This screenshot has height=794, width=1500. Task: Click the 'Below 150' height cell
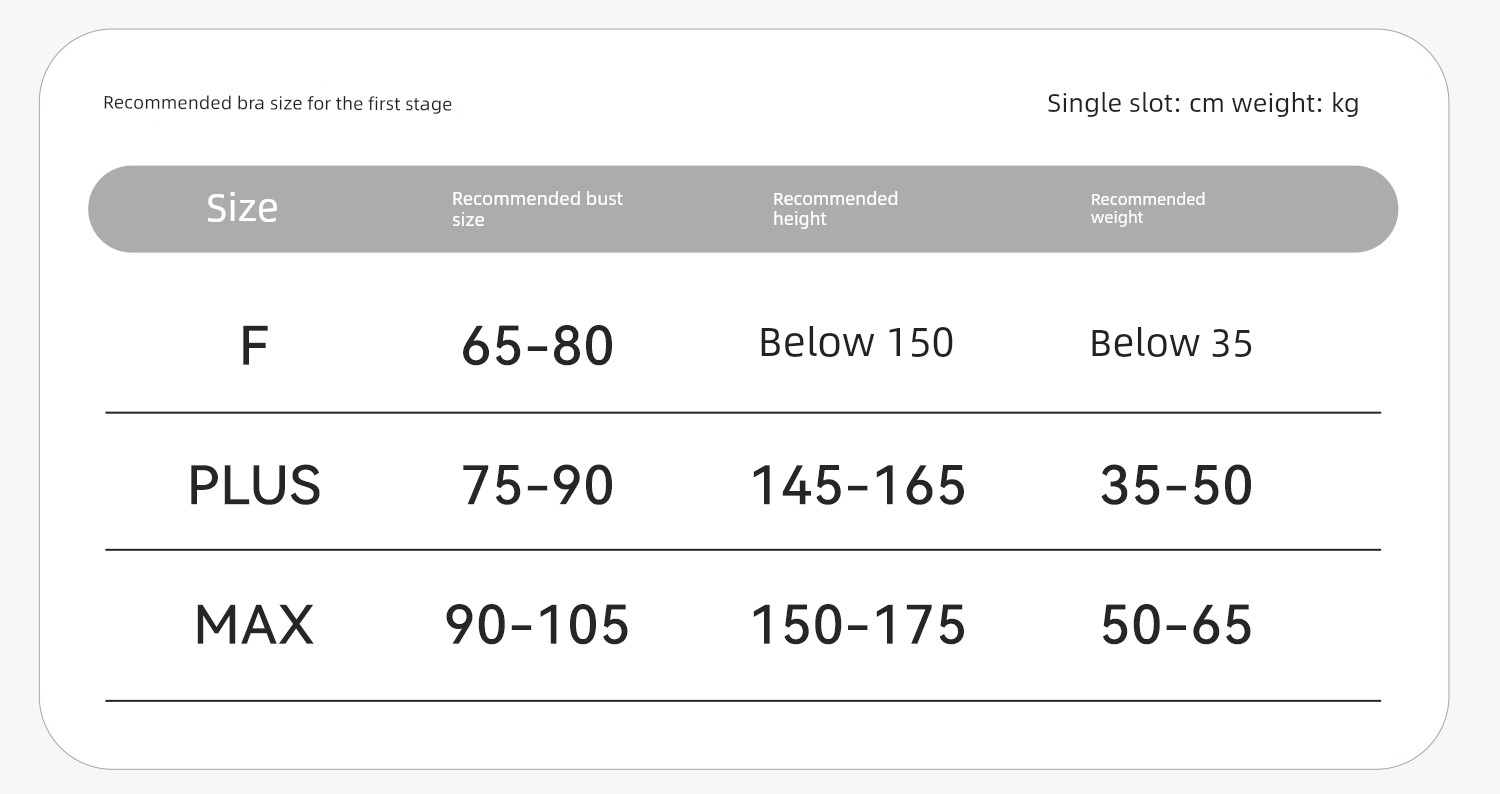pos(856,343)
